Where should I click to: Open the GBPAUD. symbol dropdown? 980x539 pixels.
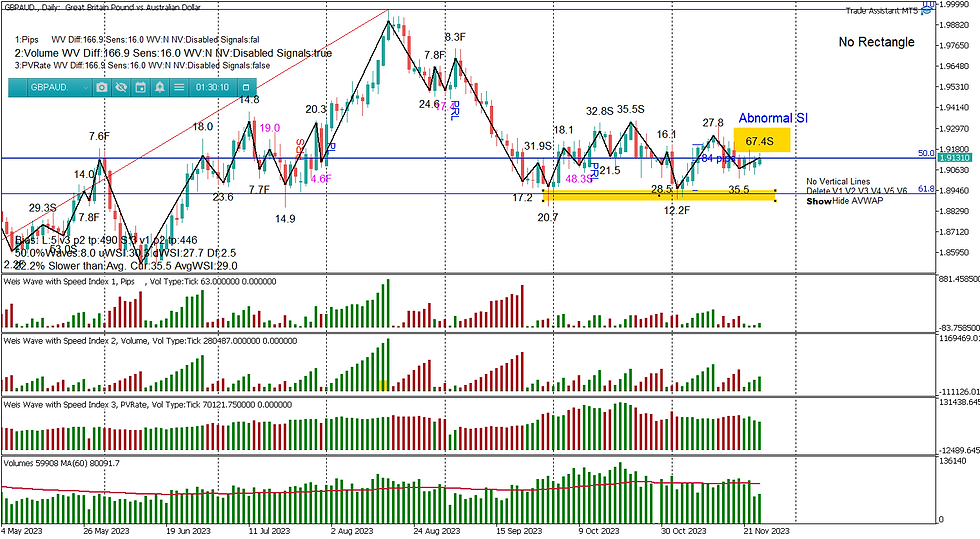[57, 88]
